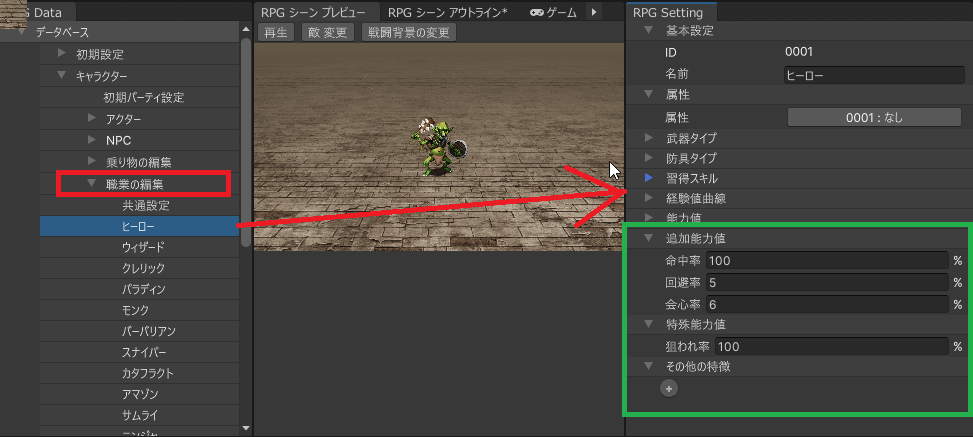Open the 属性 dropdown showing 0001 : なし
Screen dimensions: 973x437
coord(873,117)
